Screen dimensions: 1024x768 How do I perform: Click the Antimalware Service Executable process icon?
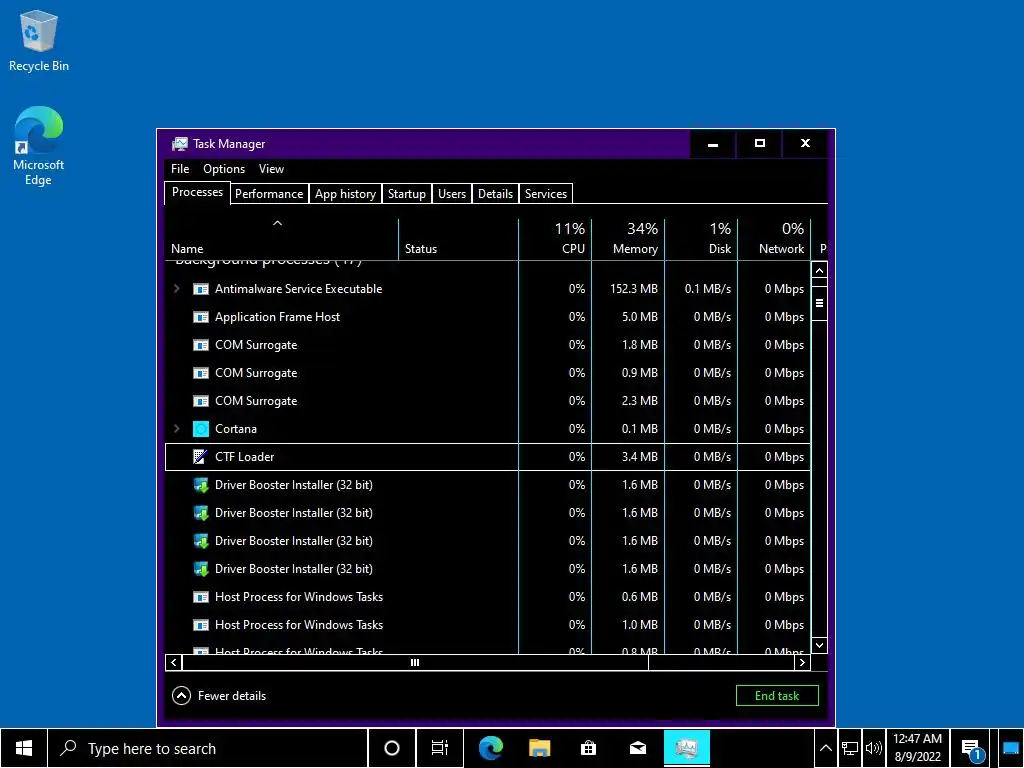[200, 289]
